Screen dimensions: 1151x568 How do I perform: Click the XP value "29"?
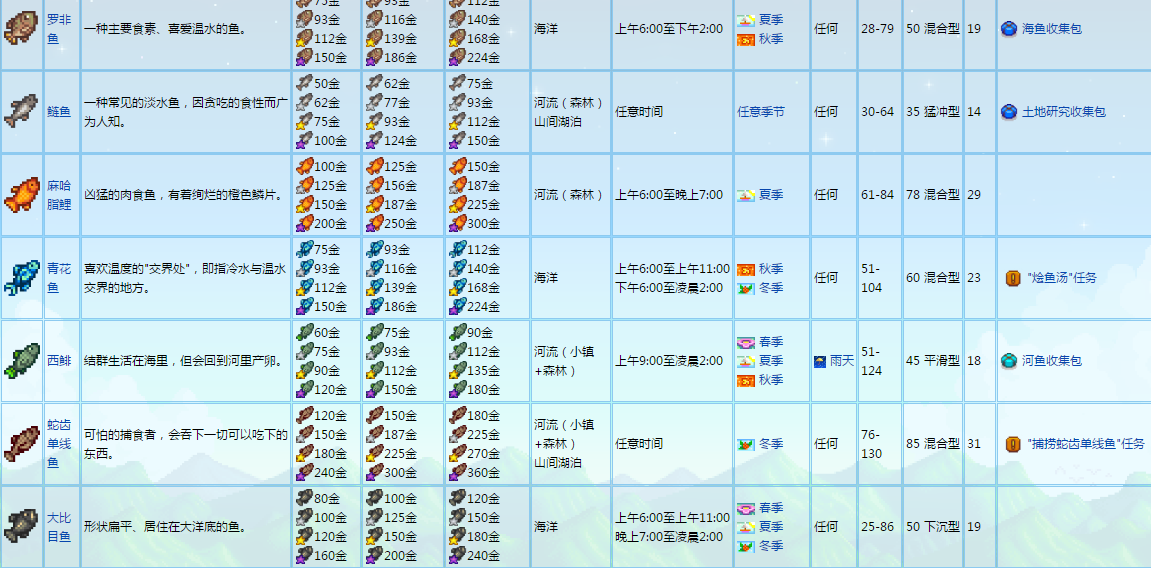[974, 194]
